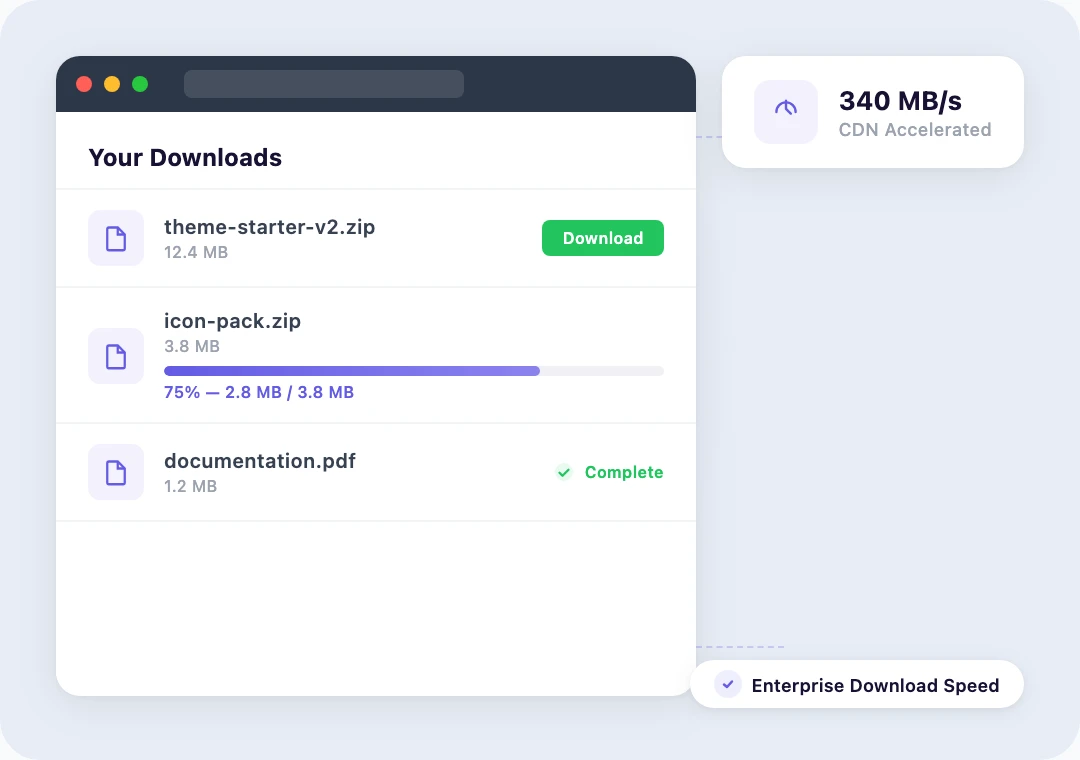Download theme-starter-v2.zip with the green button

click(603, 238)
